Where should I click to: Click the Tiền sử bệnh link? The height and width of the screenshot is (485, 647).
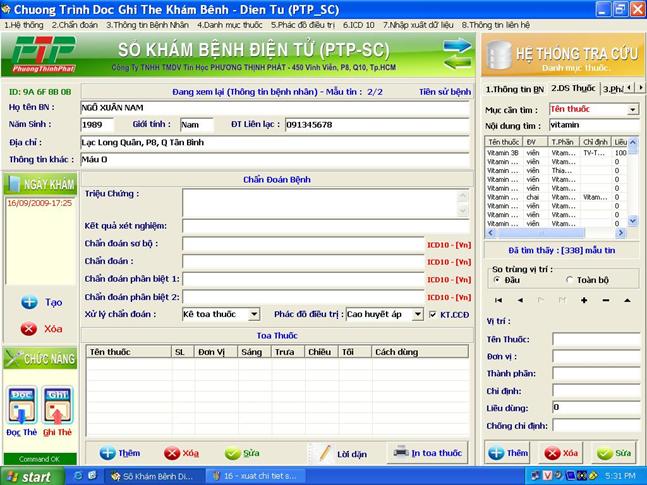coord(444,91)
